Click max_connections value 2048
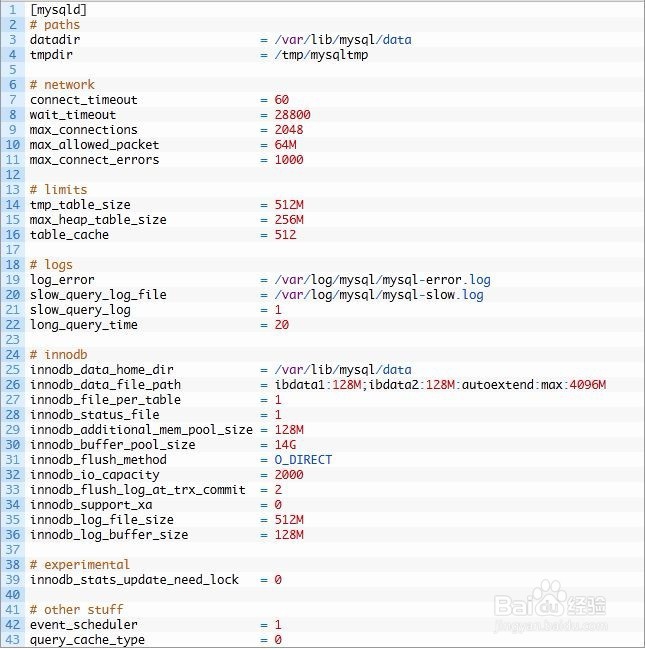The image size is (645, 649). click(289, 130)
